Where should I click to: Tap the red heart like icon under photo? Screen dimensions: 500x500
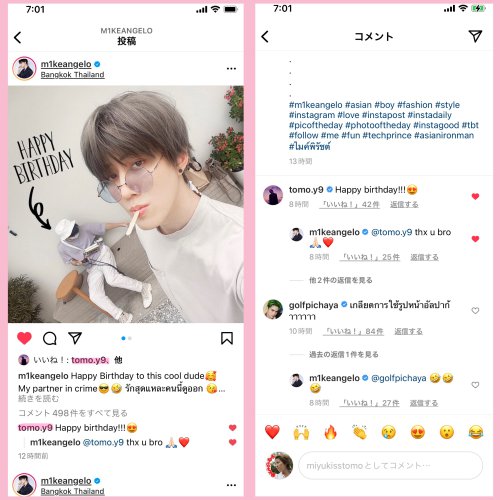point(24,338)
